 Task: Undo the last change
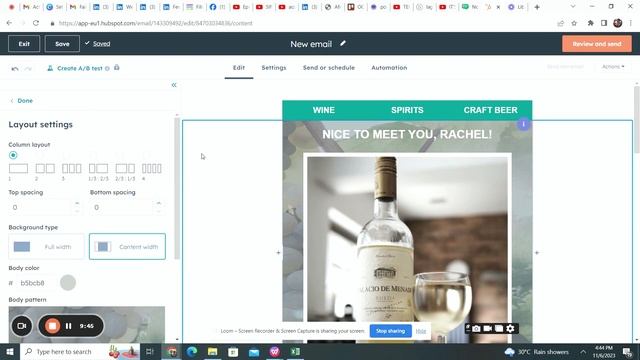(x=15, y=69)
